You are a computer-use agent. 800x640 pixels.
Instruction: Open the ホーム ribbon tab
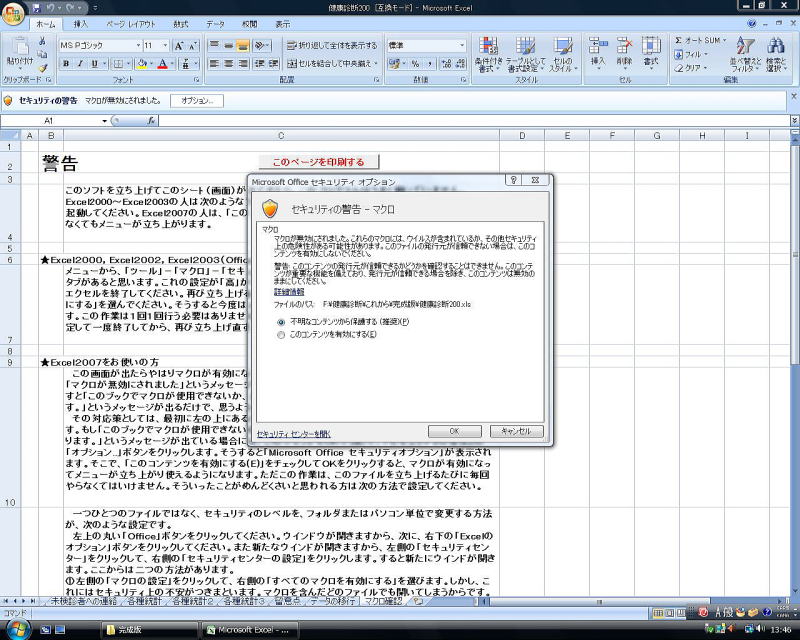(45, 24)
